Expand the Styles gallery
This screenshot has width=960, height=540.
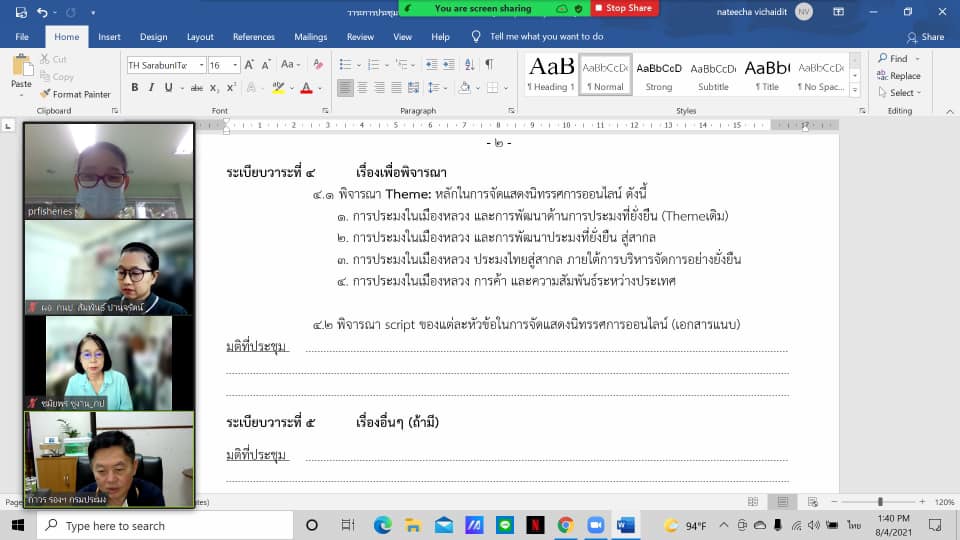pos(855,90)
